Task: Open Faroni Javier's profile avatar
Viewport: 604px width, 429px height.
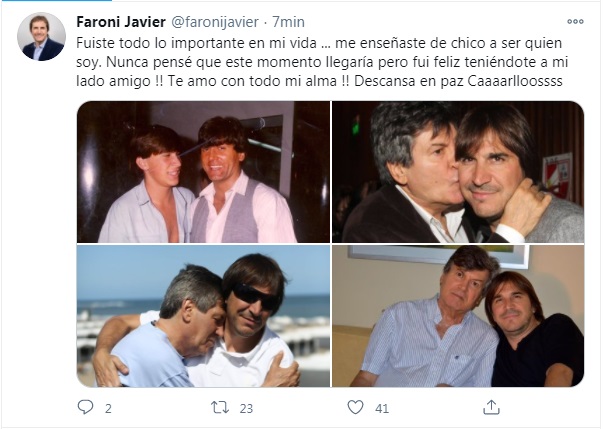Action: point(41,37)
